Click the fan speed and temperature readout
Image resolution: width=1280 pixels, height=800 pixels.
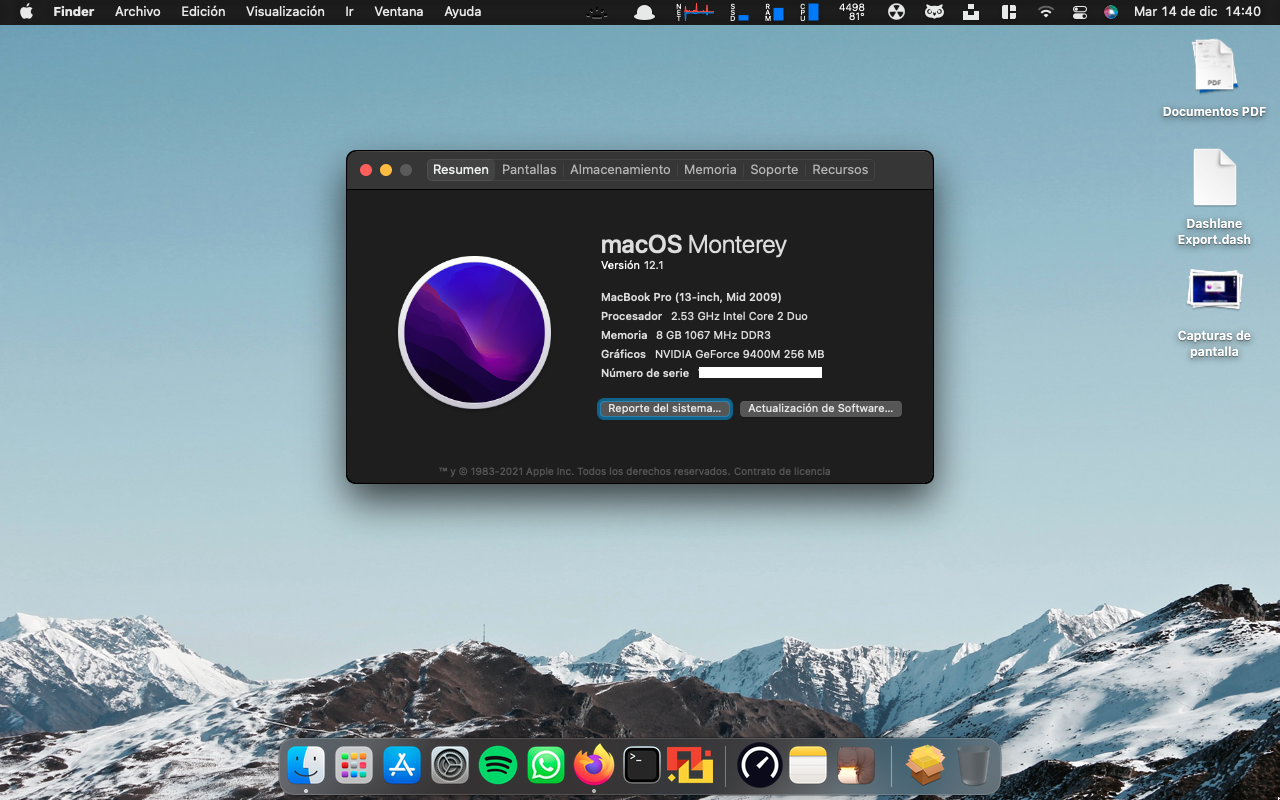click(852, 12)
